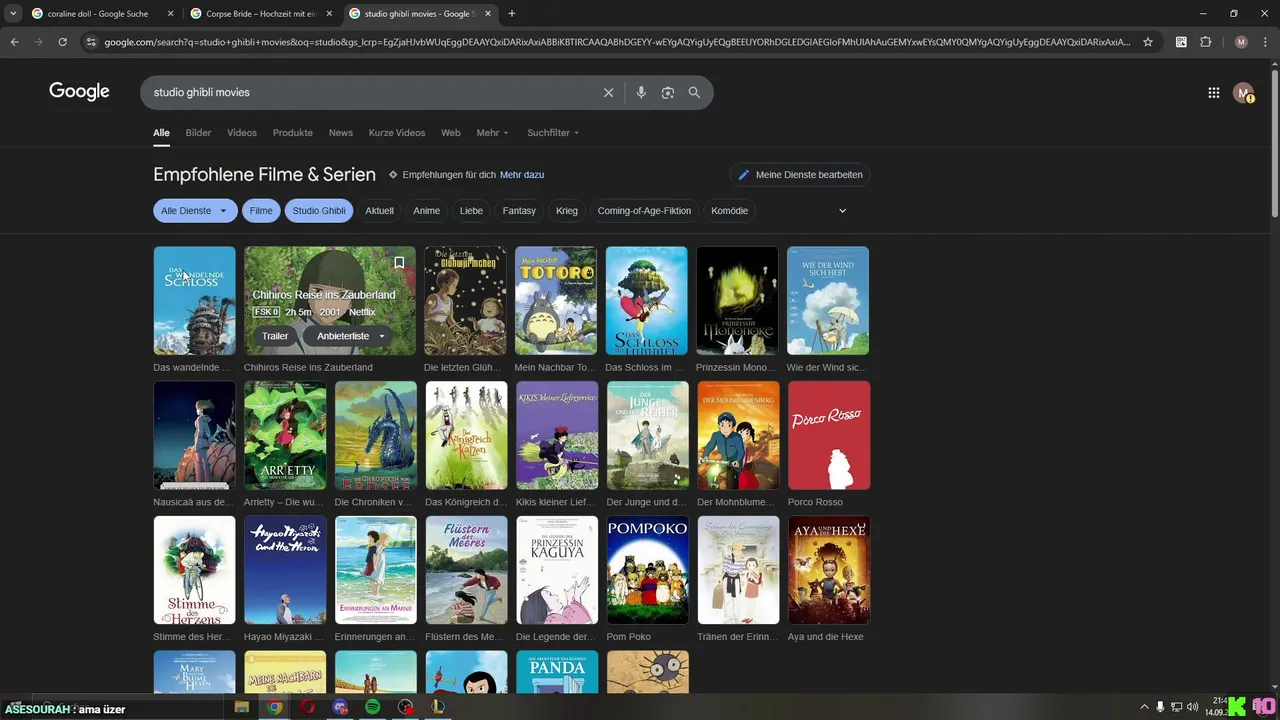Save Chihiros Reise to watchlist bookmark icon
Viewport: 1280px width, 720px height.
(399, 263)
